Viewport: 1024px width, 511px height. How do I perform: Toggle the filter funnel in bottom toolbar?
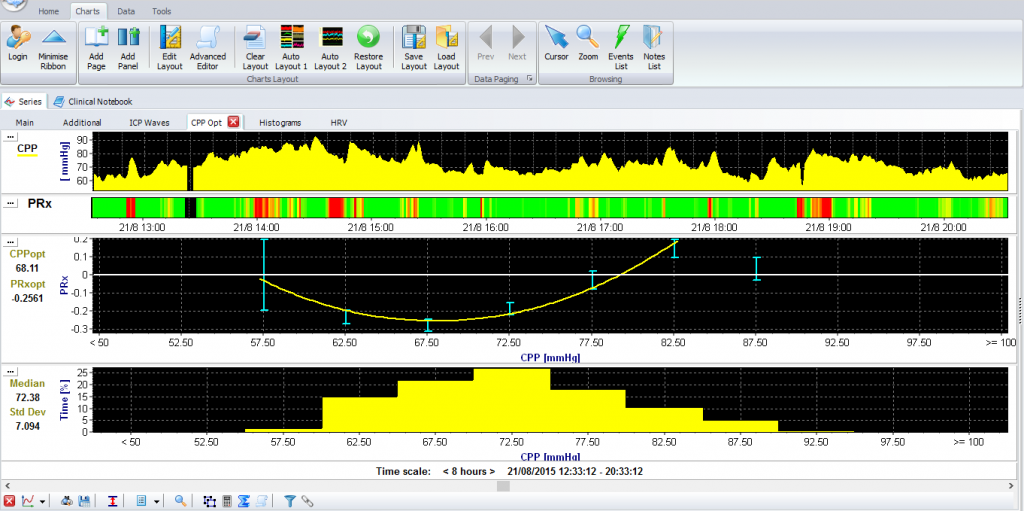289,500
